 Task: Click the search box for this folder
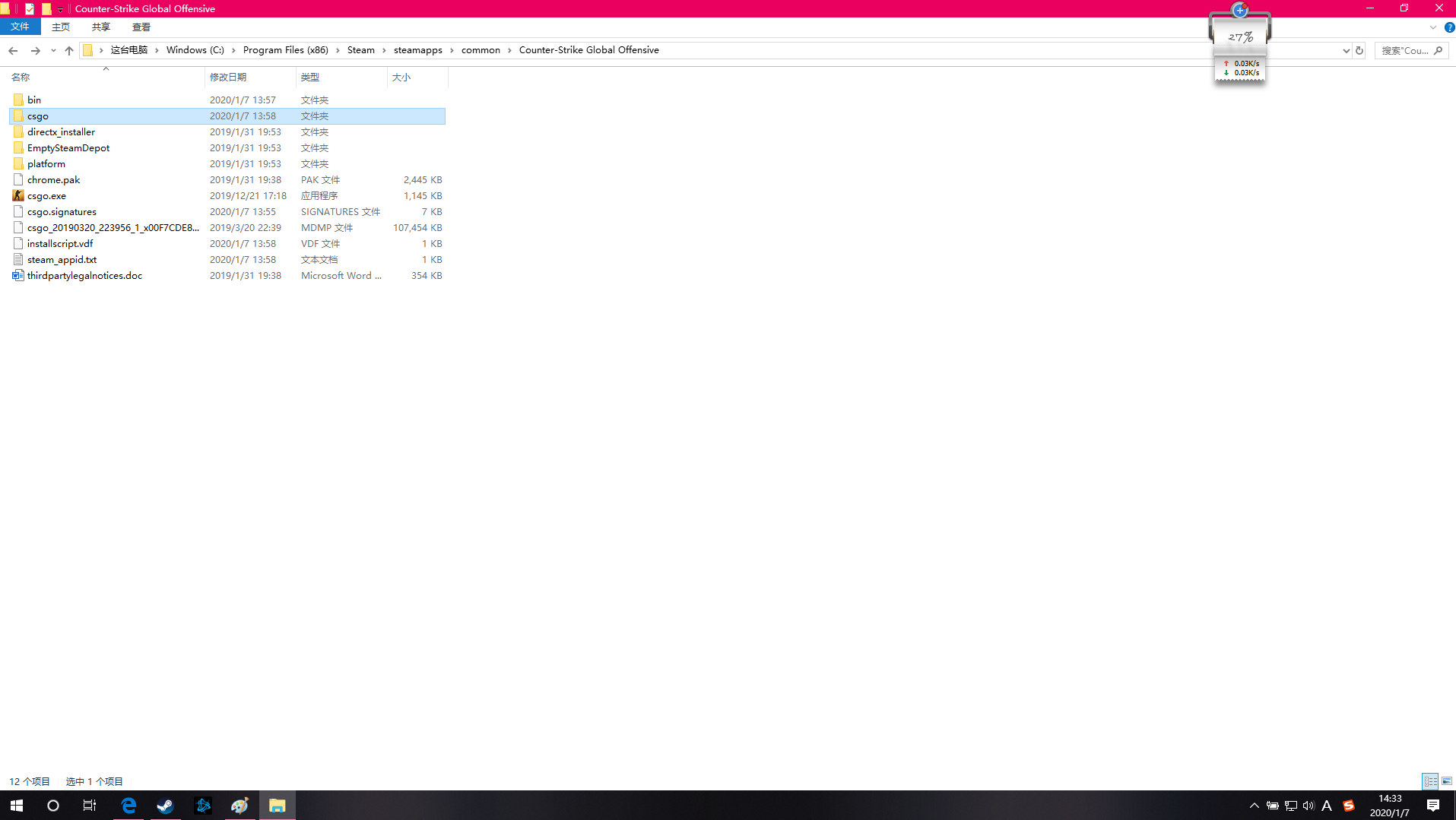pos(1411,50)
